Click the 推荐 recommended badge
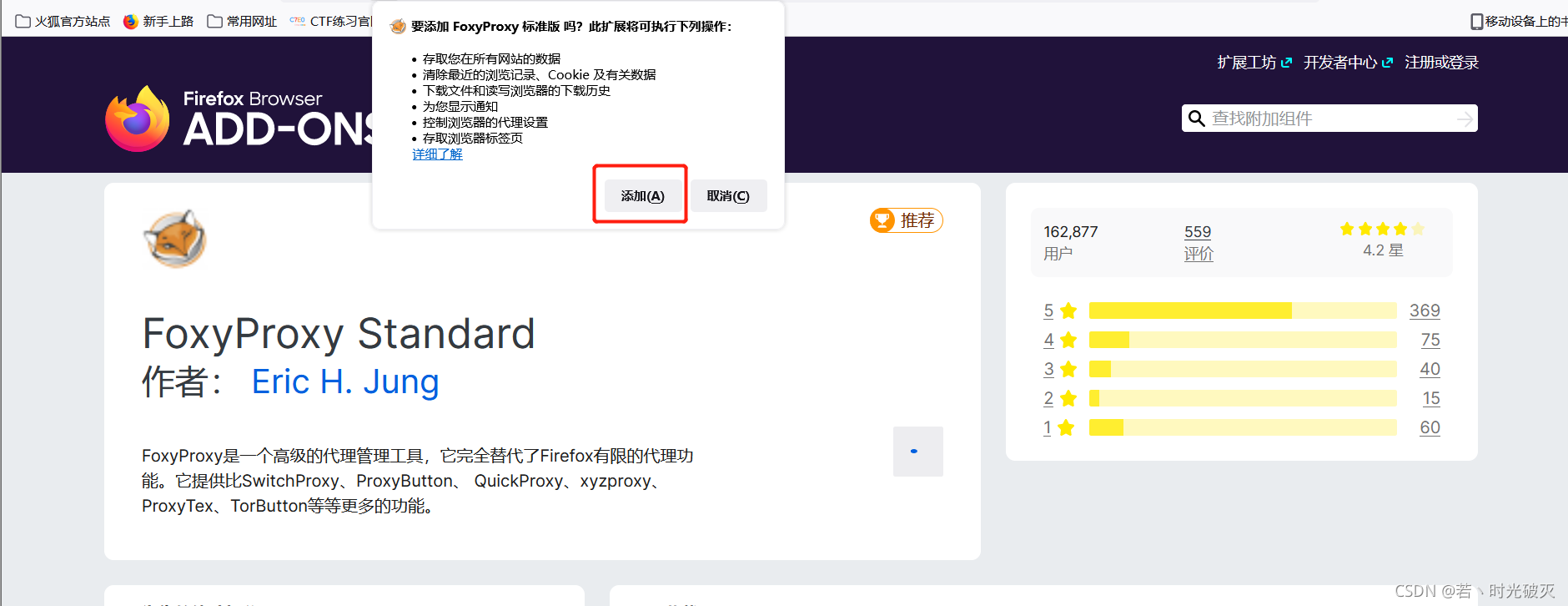 tap(906, 220)
